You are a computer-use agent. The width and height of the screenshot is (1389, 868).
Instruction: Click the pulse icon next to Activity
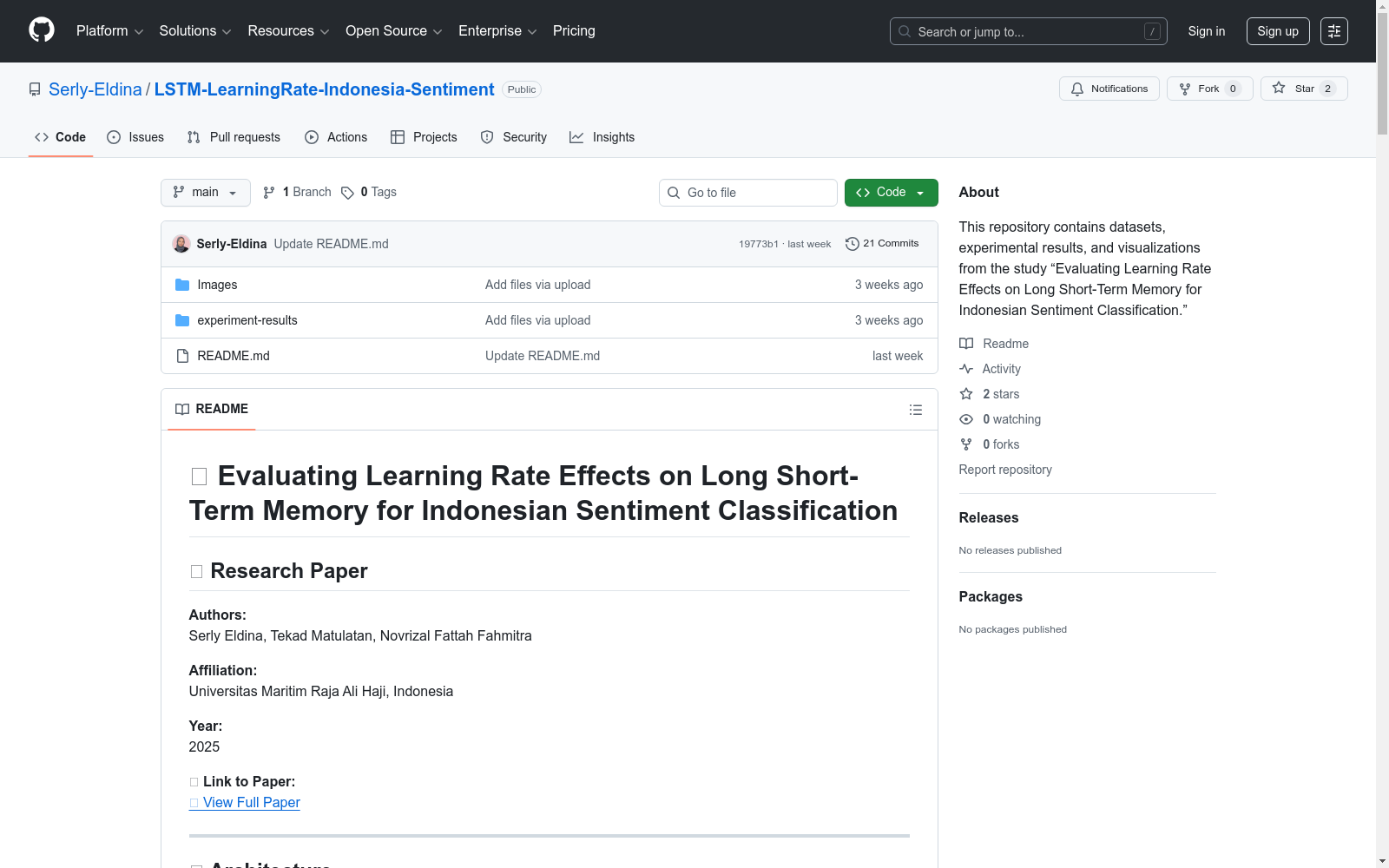pos(966,369)
